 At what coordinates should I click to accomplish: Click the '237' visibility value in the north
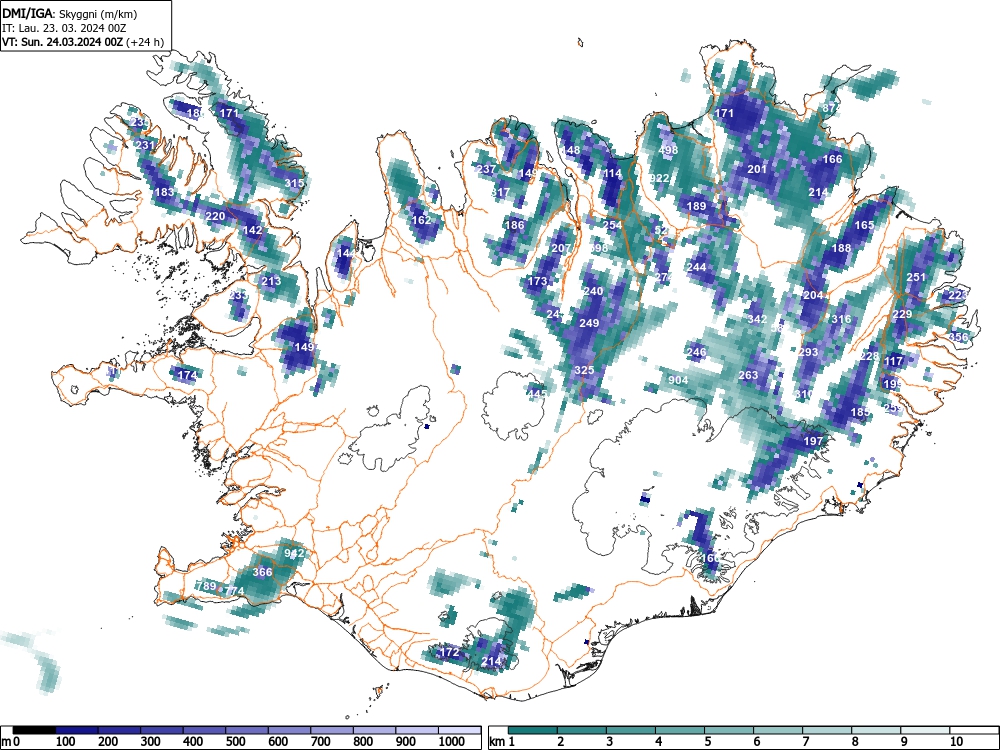click(487, 169)
